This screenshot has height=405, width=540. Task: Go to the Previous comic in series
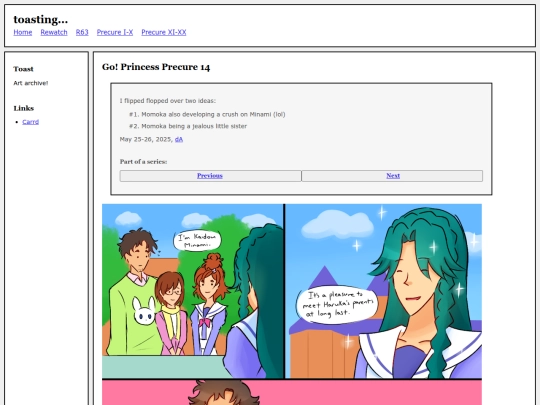tap(210, 176)
